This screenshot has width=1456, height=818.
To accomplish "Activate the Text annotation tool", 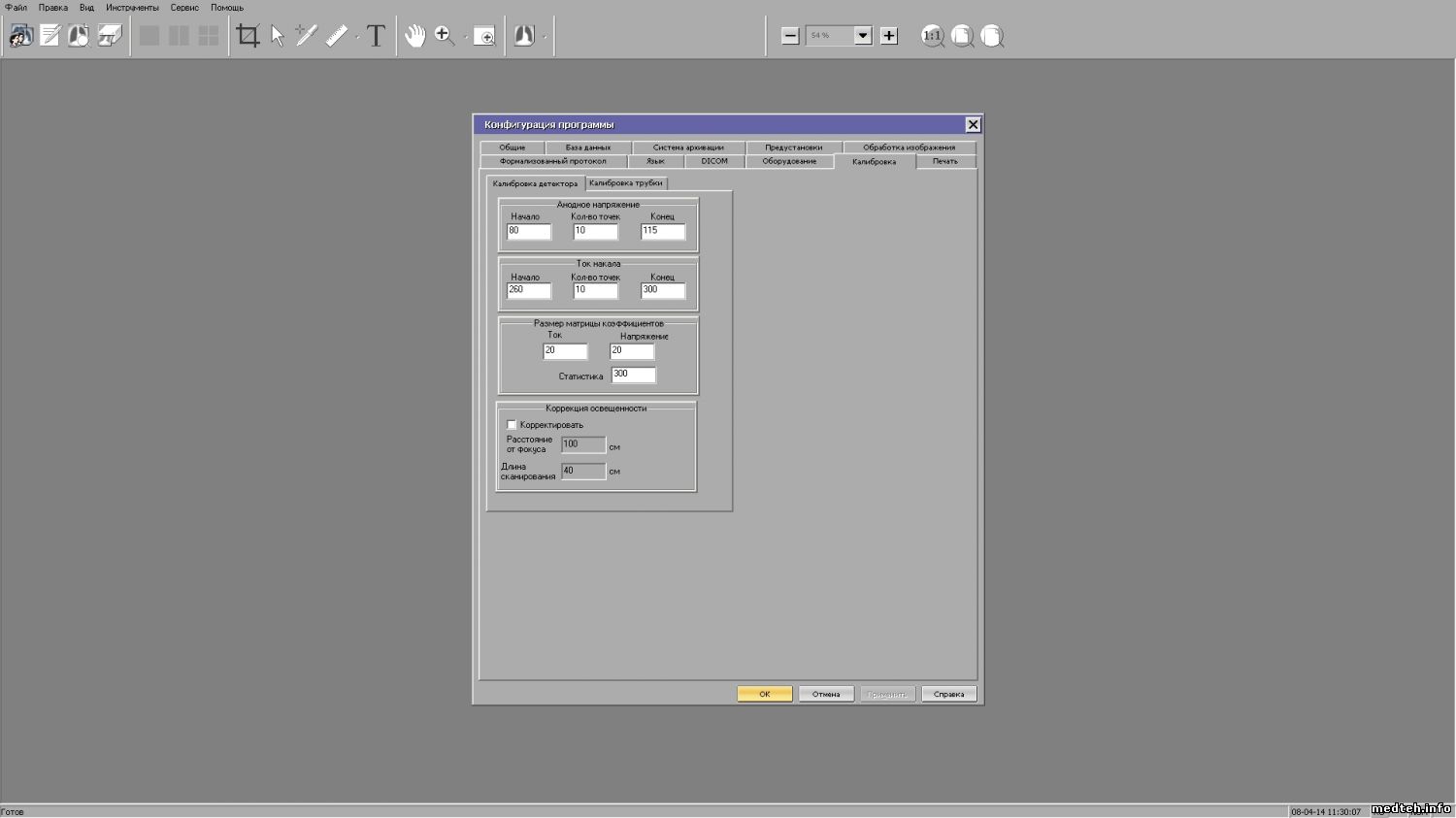I will coord(377,36).
